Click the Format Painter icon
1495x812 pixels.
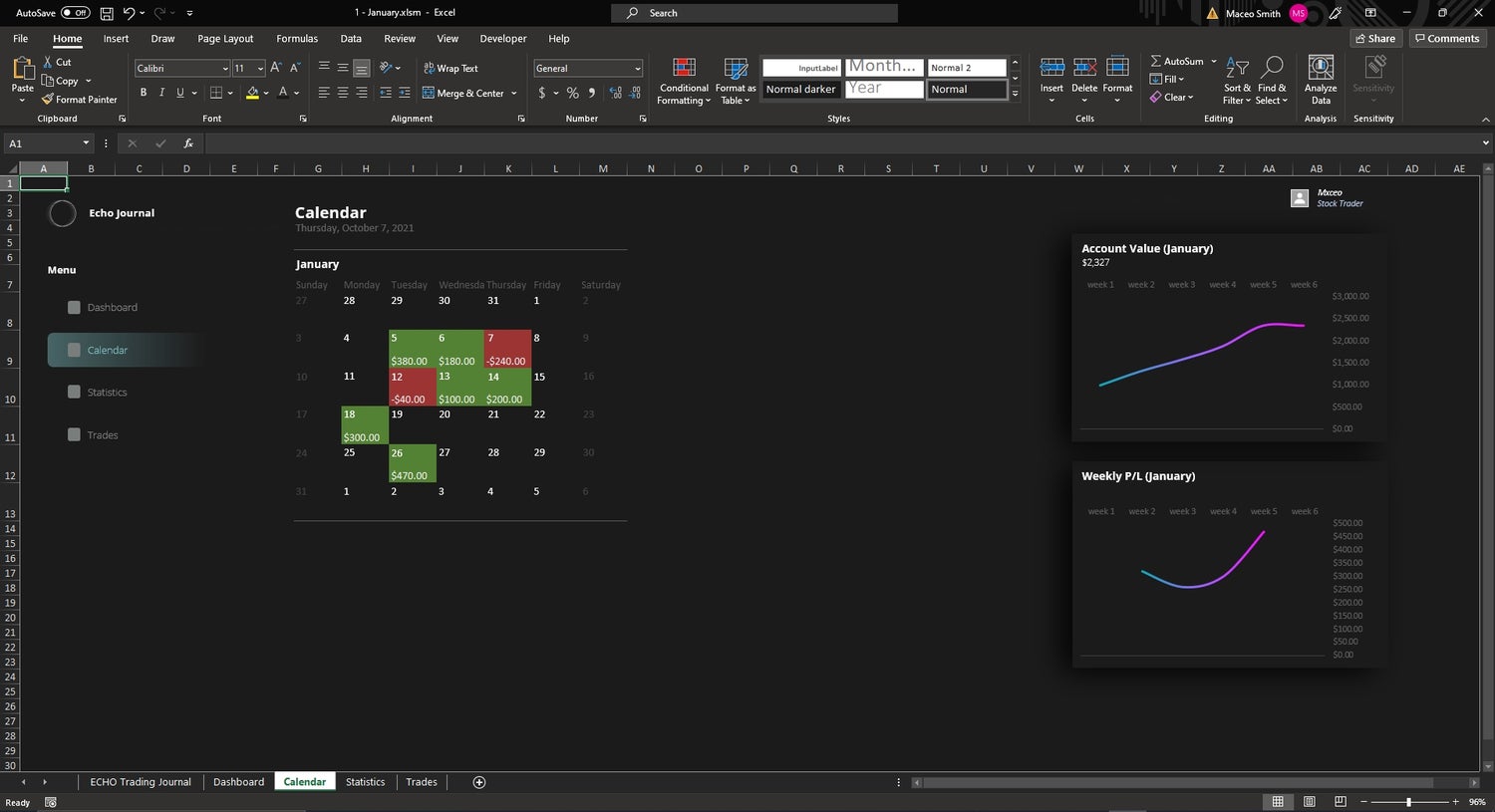(47, 100)
